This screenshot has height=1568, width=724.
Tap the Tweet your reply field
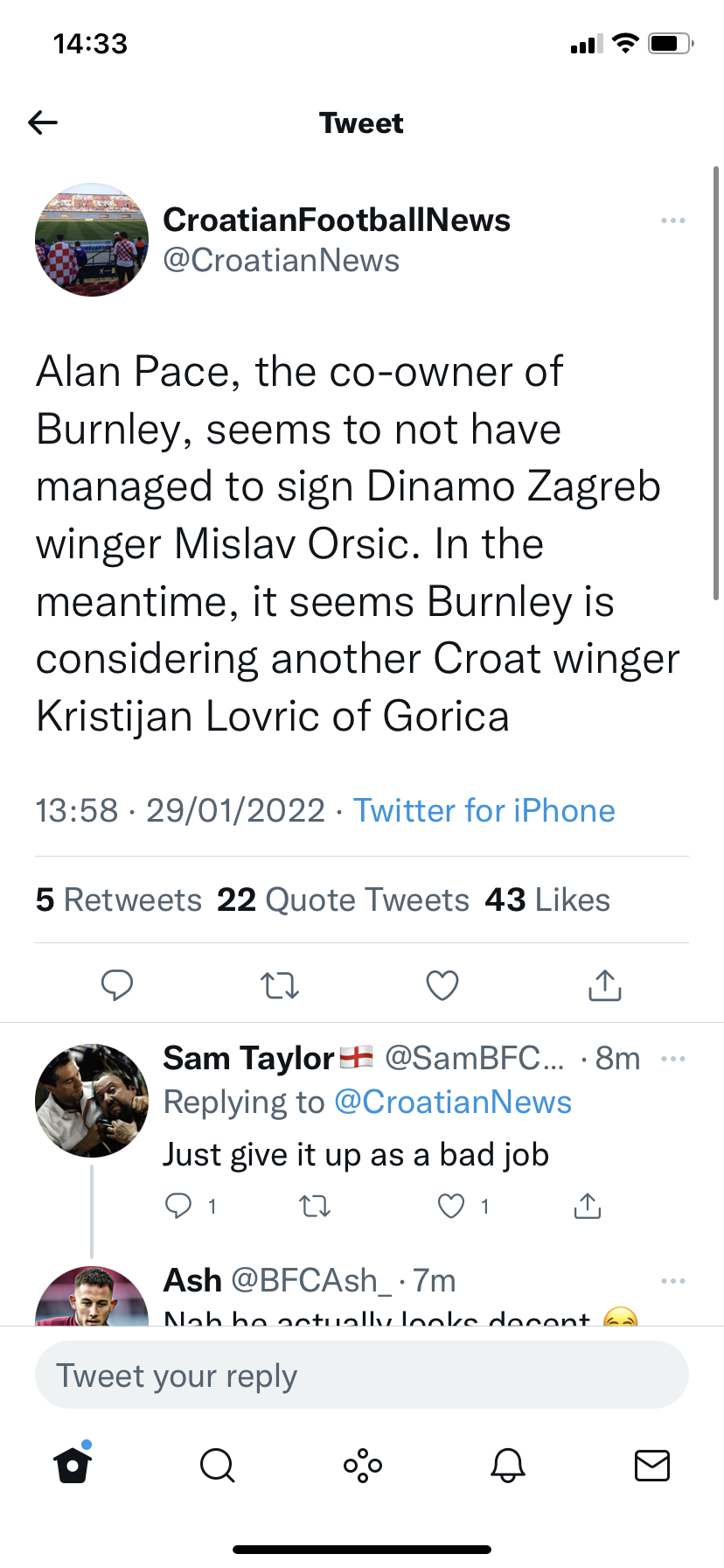point(361,1375)
